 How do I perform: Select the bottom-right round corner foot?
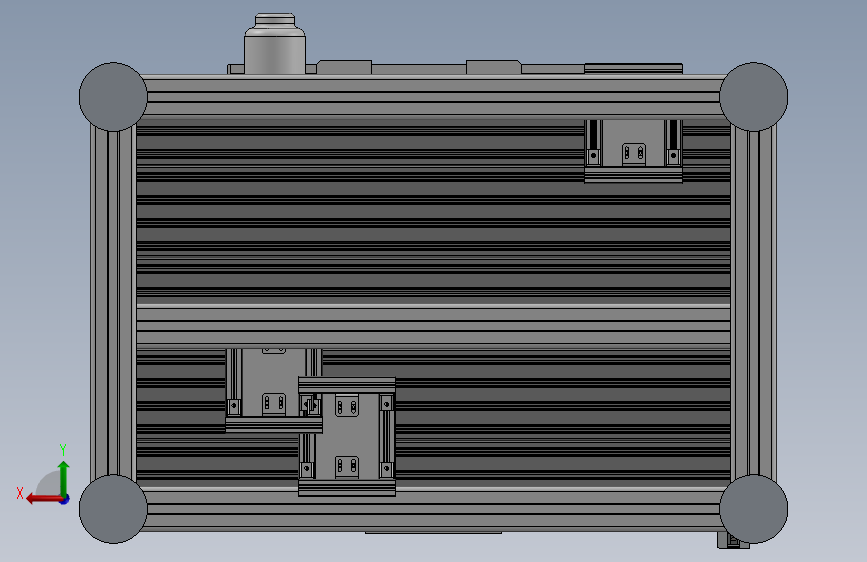754,509
